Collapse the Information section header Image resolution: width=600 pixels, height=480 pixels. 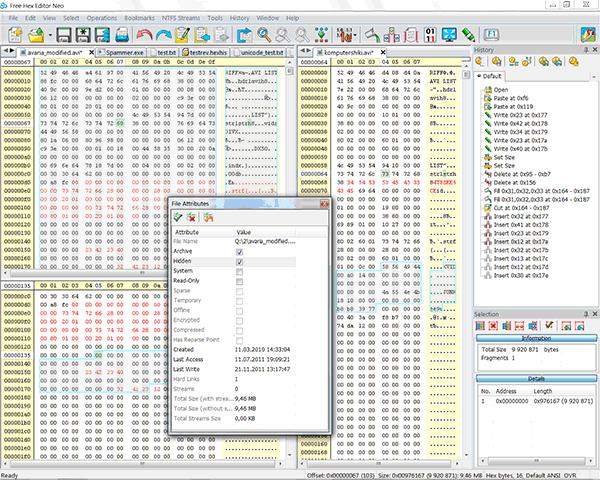point(536,338)
